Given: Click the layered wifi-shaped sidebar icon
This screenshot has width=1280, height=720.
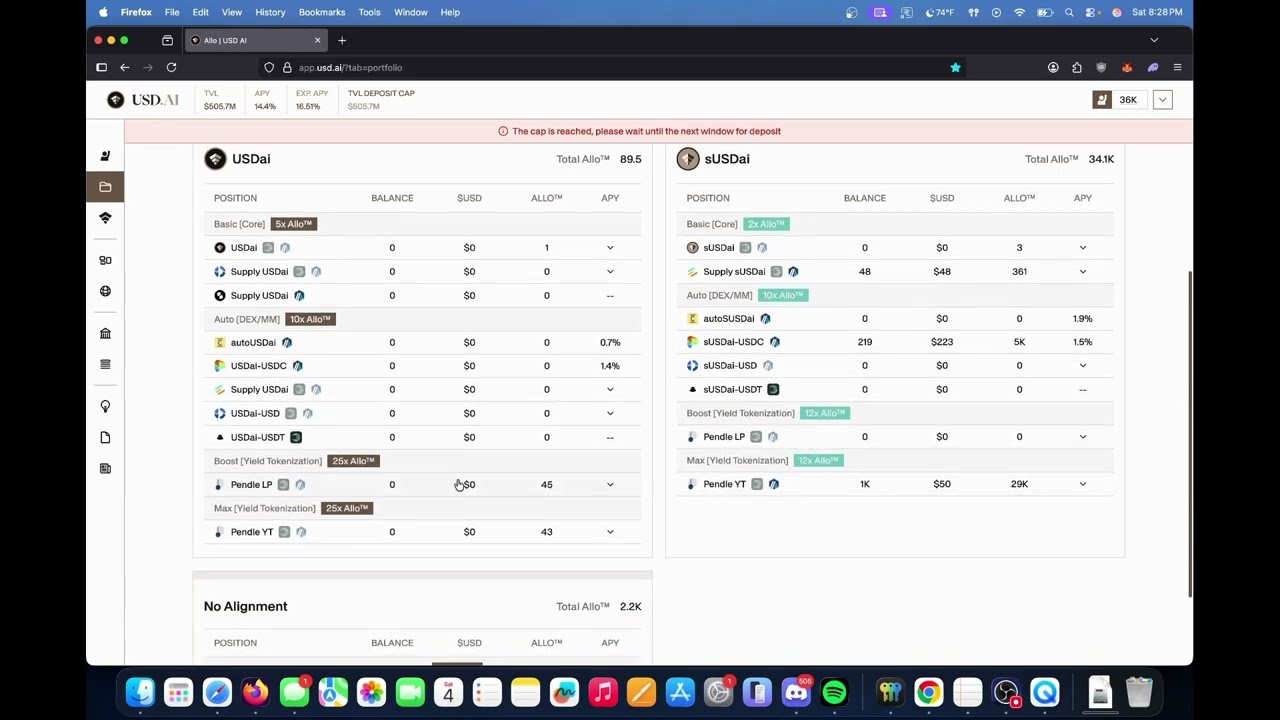Looking at the screenshot, I should point(105,218).
